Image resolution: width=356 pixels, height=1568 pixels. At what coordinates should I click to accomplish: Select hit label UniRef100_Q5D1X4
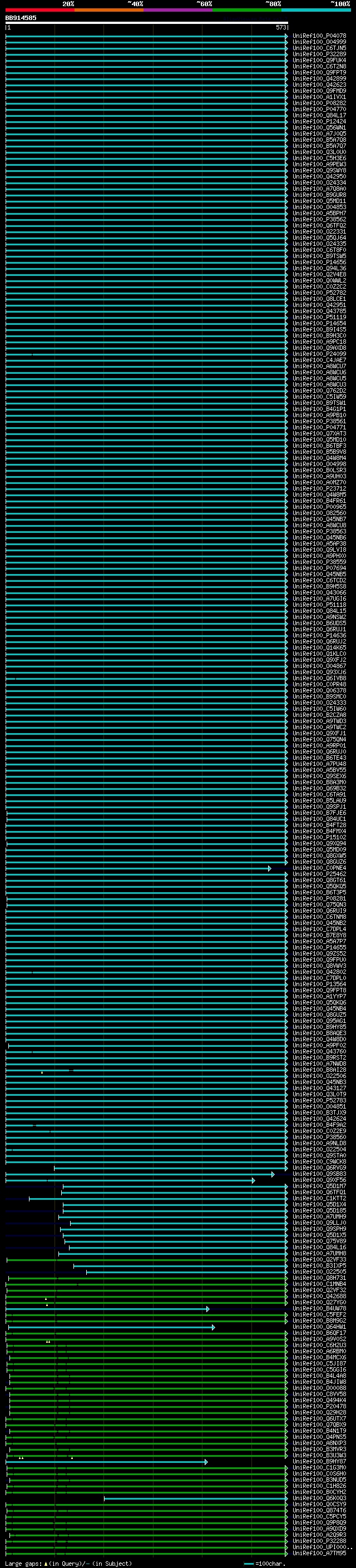(319, 1204)
